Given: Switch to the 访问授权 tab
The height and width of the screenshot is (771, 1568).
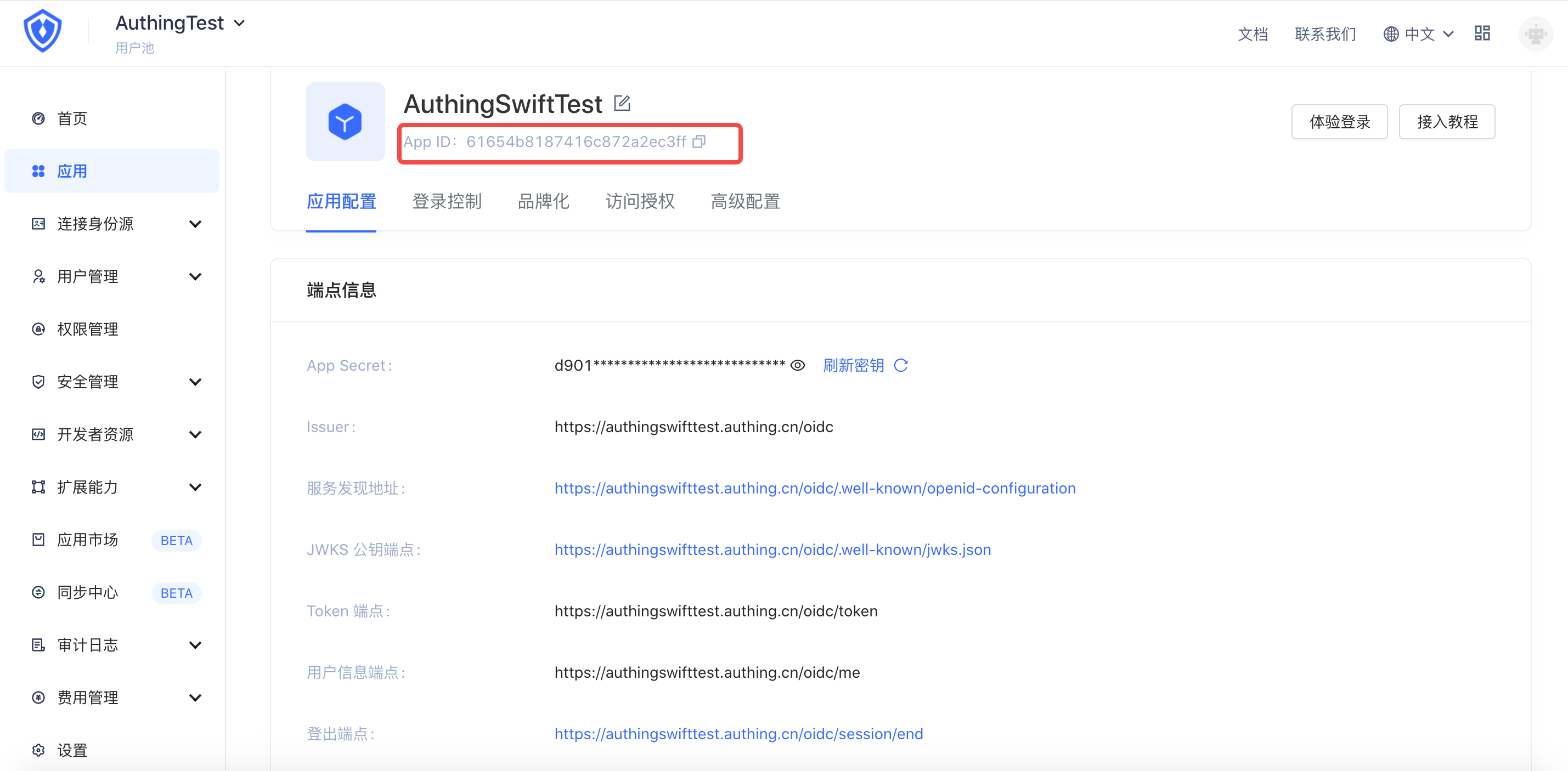Looking at the screenshot, I should pos(640,201).
